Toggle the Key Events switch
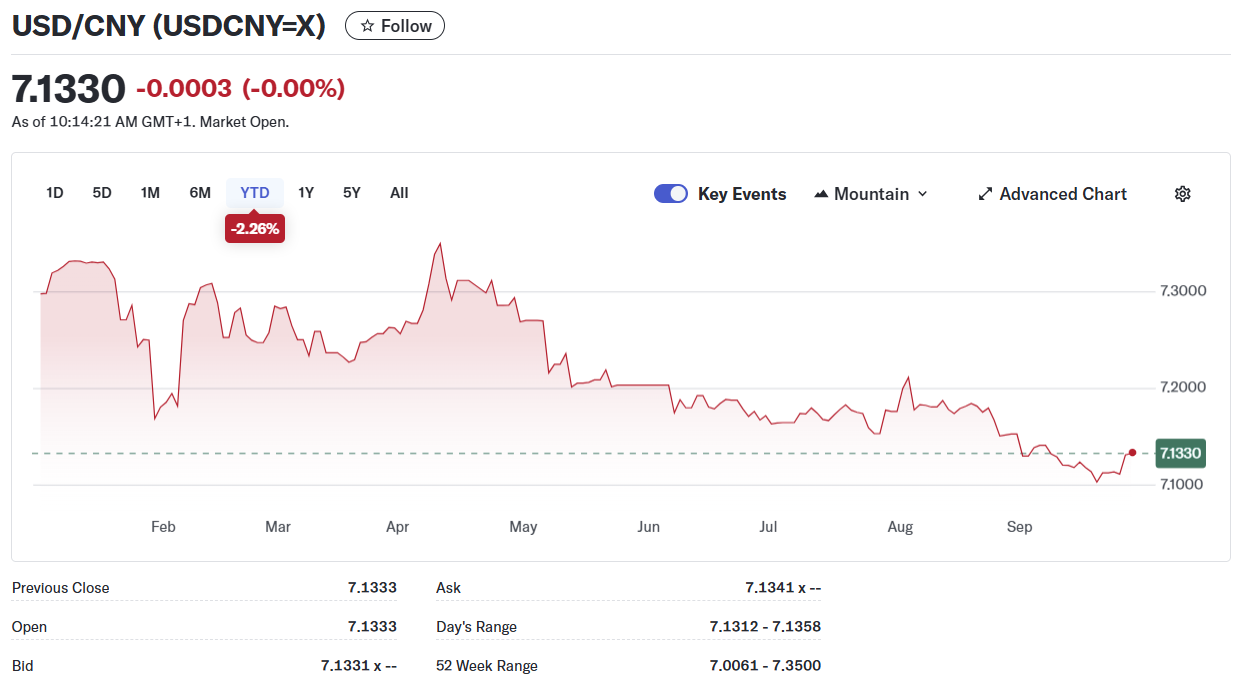 670,194
